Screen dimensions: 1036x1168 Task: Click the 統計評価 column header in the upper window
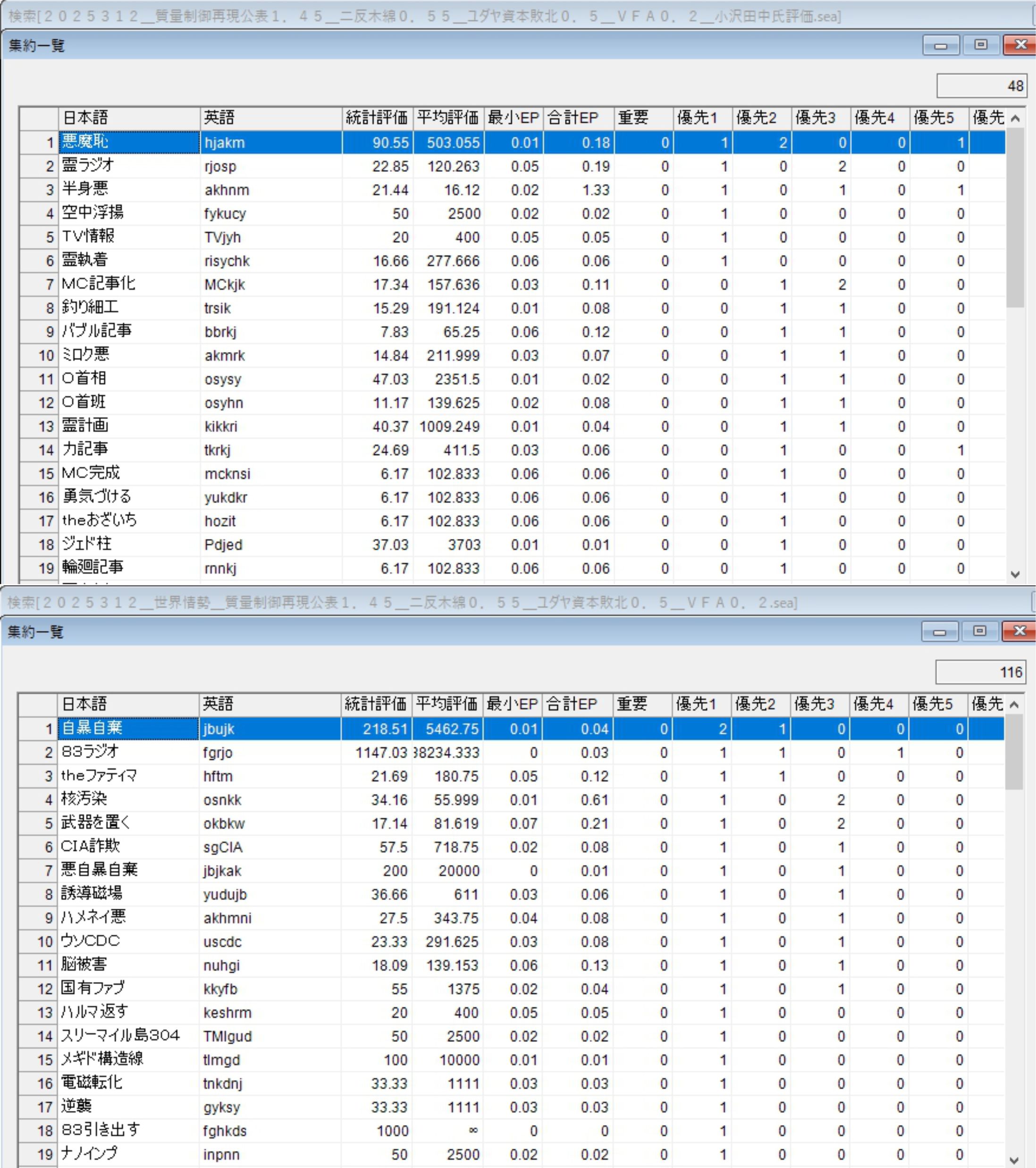[377, 118]
